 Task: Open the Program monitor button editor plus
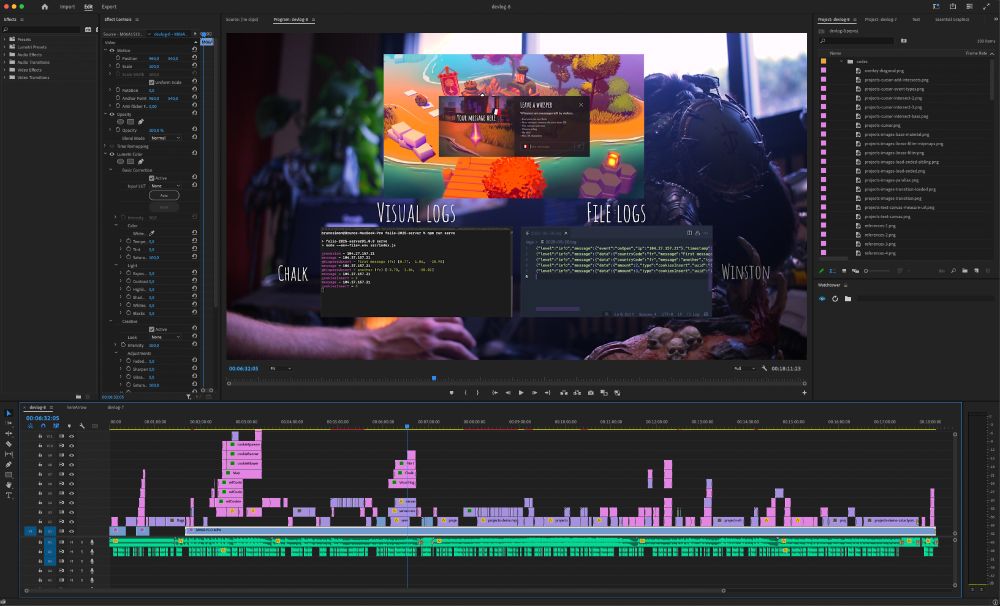click(804, 393)
